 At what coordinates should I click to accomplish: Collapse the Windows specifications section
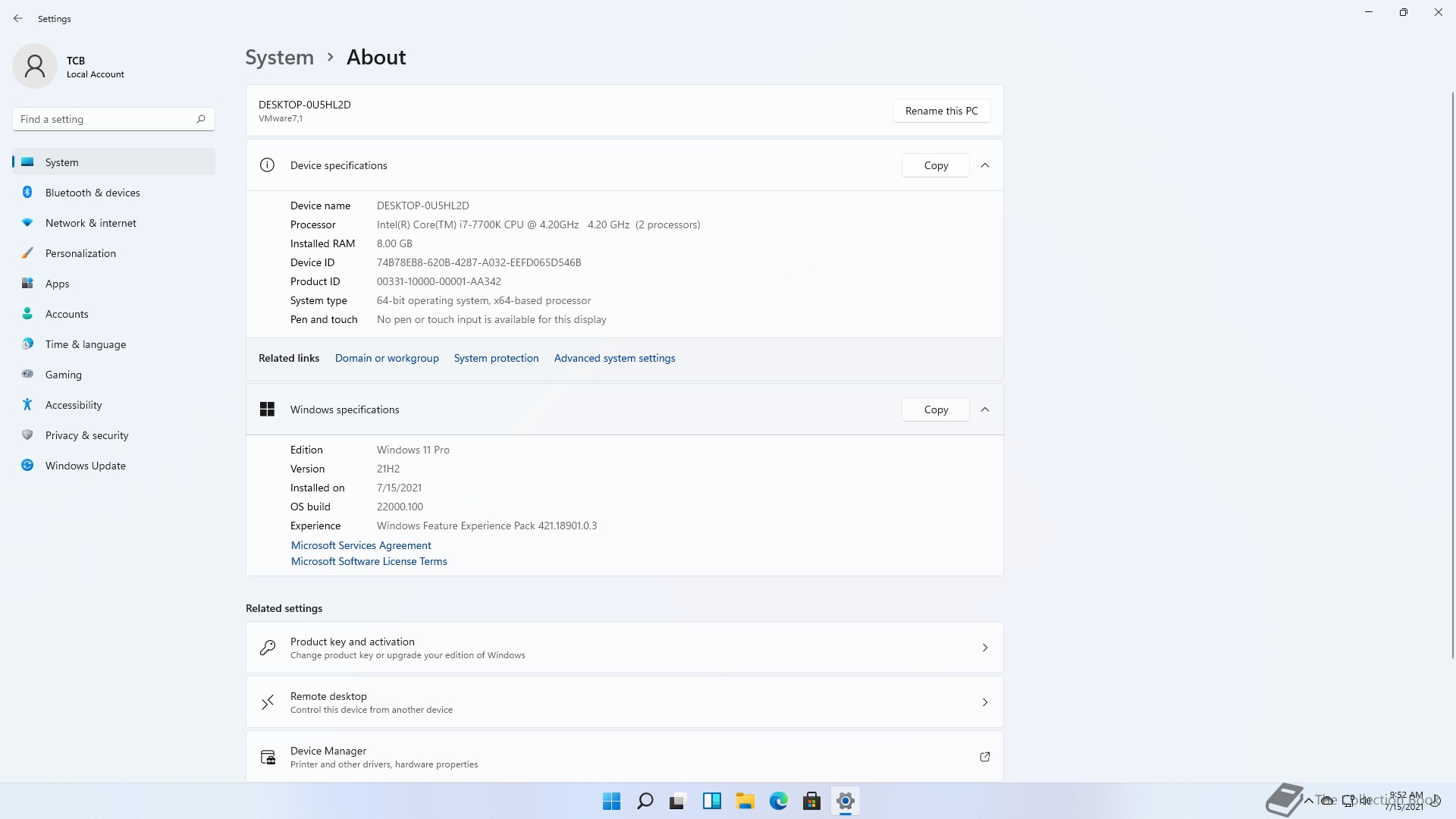tap(985, 409)
